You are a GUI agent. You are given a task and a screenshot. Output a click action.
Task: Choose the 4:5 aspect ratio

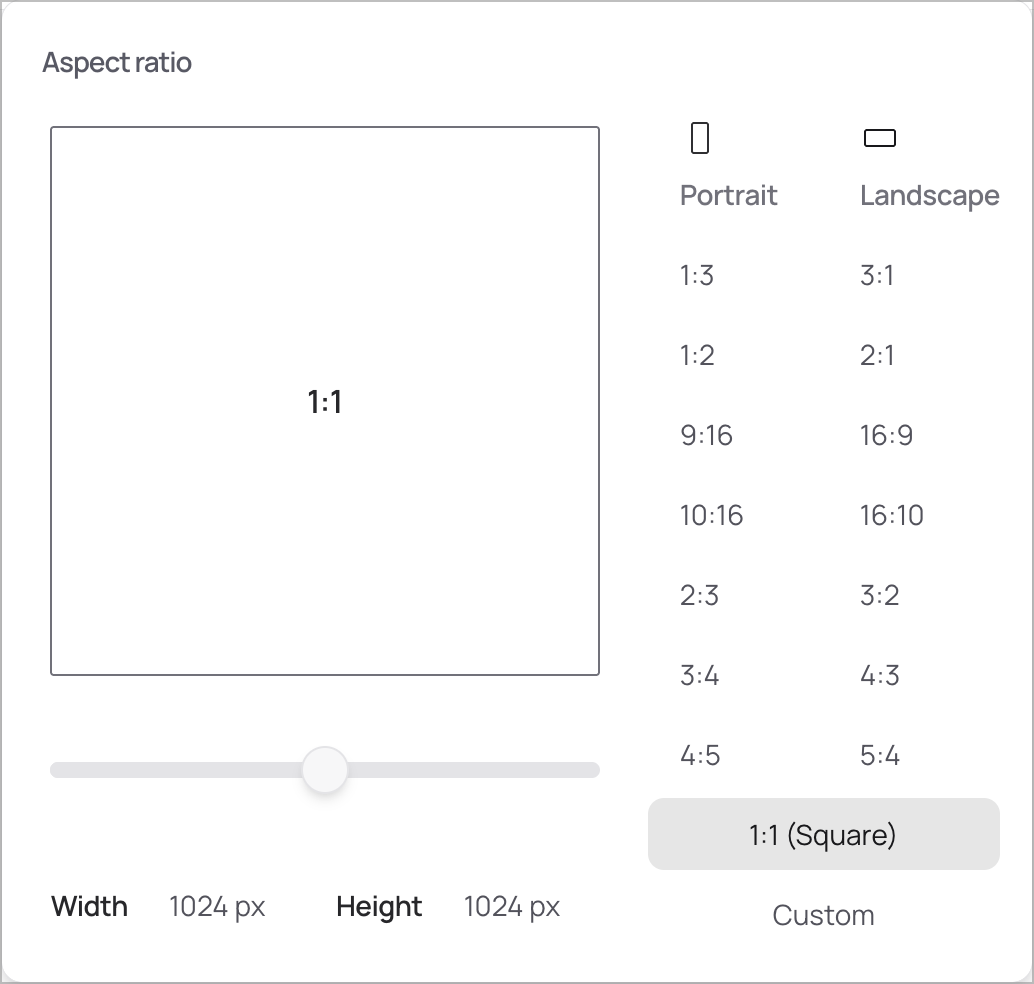pos(701,756)
